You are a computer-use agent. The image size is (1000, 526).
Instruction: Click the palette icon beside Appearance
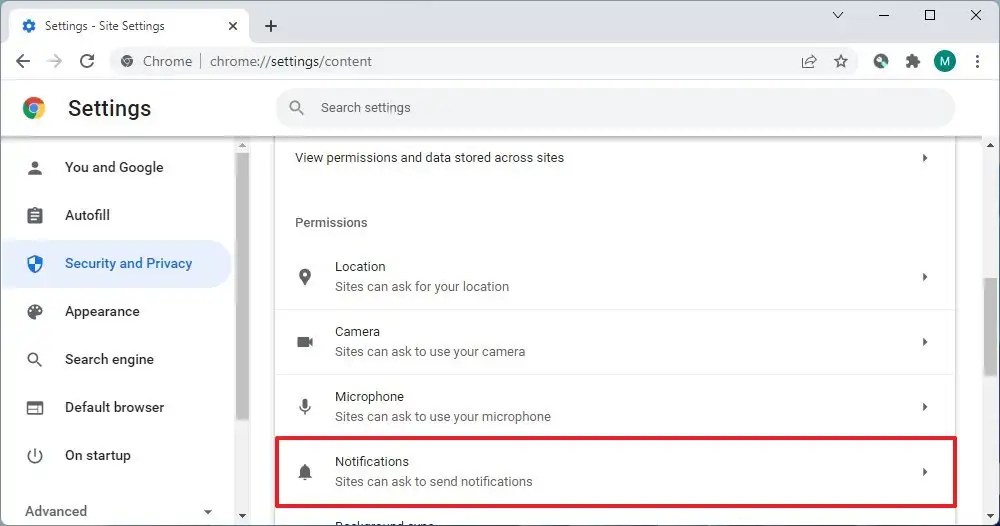pyautogui.click(x=35, y=311)
